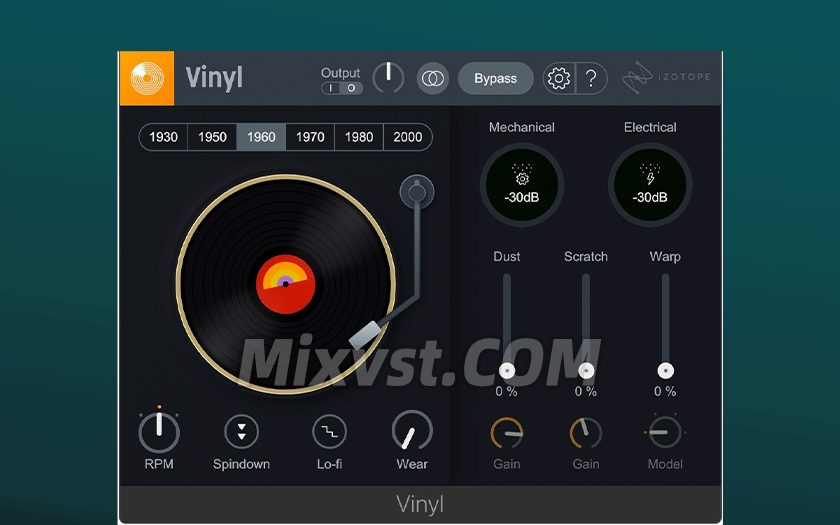
Task: Toggle the mono/stereo overlapping circles icon
Action: pos(432,78)
